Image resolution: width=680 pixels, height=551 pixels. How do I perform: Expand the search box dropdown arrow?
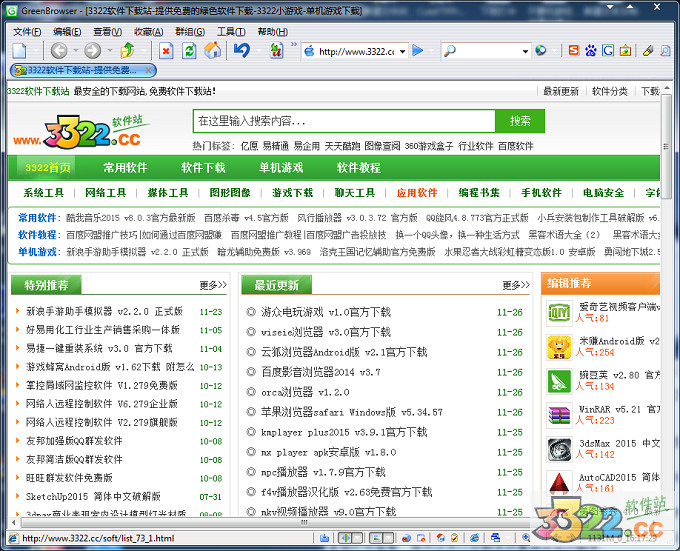click(x=525, y=51)
